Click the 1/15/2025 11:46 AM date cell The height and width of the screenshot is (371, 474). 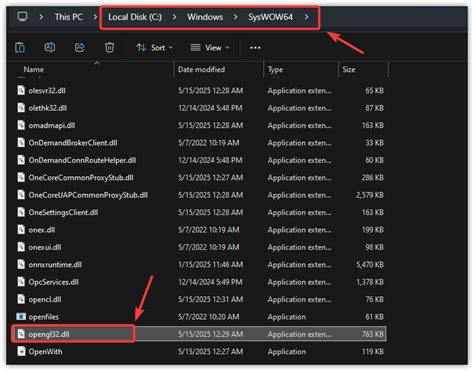point(210,265)
